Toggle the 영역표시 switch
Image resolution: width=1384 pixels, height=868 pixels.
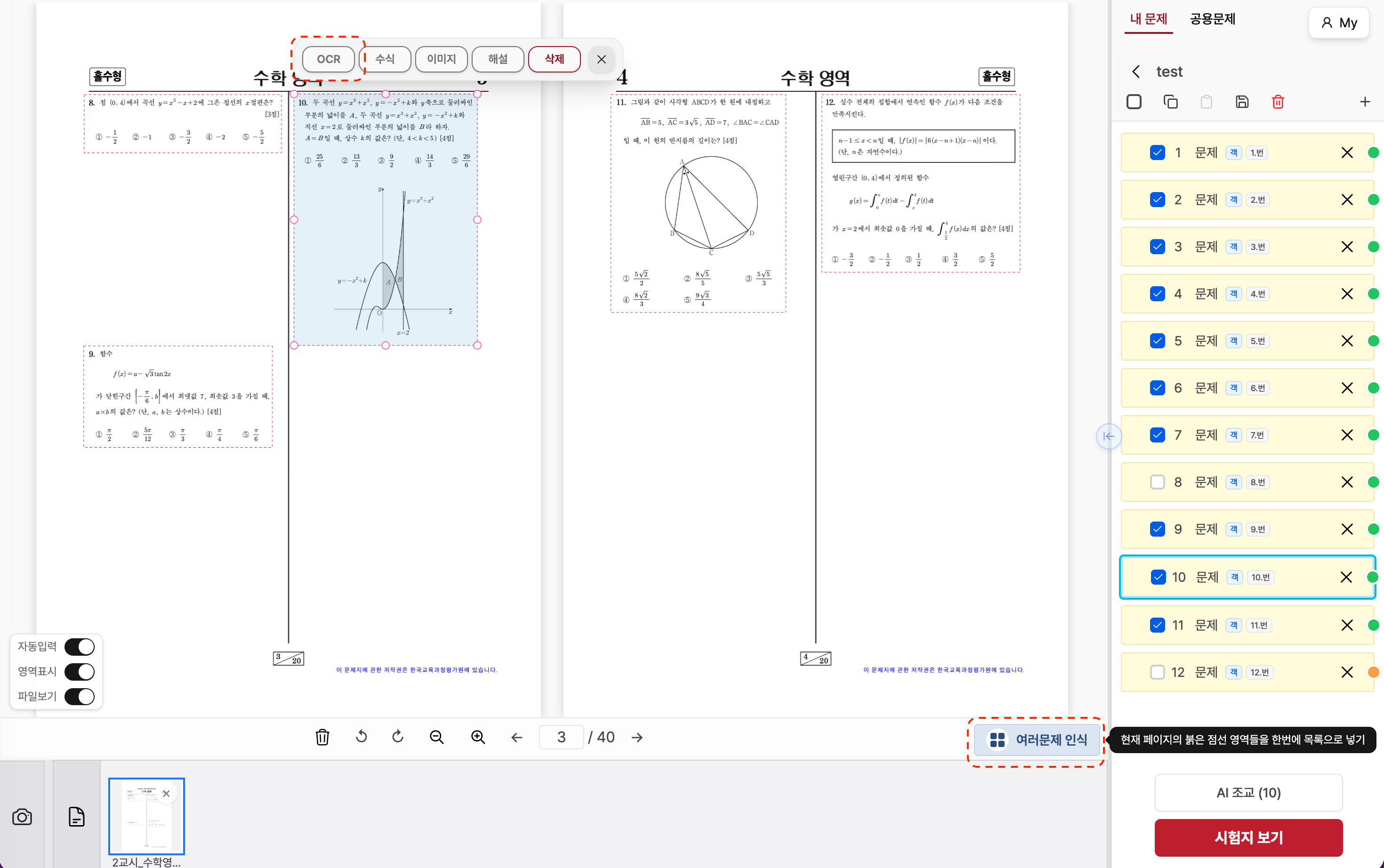pos(79,672)
